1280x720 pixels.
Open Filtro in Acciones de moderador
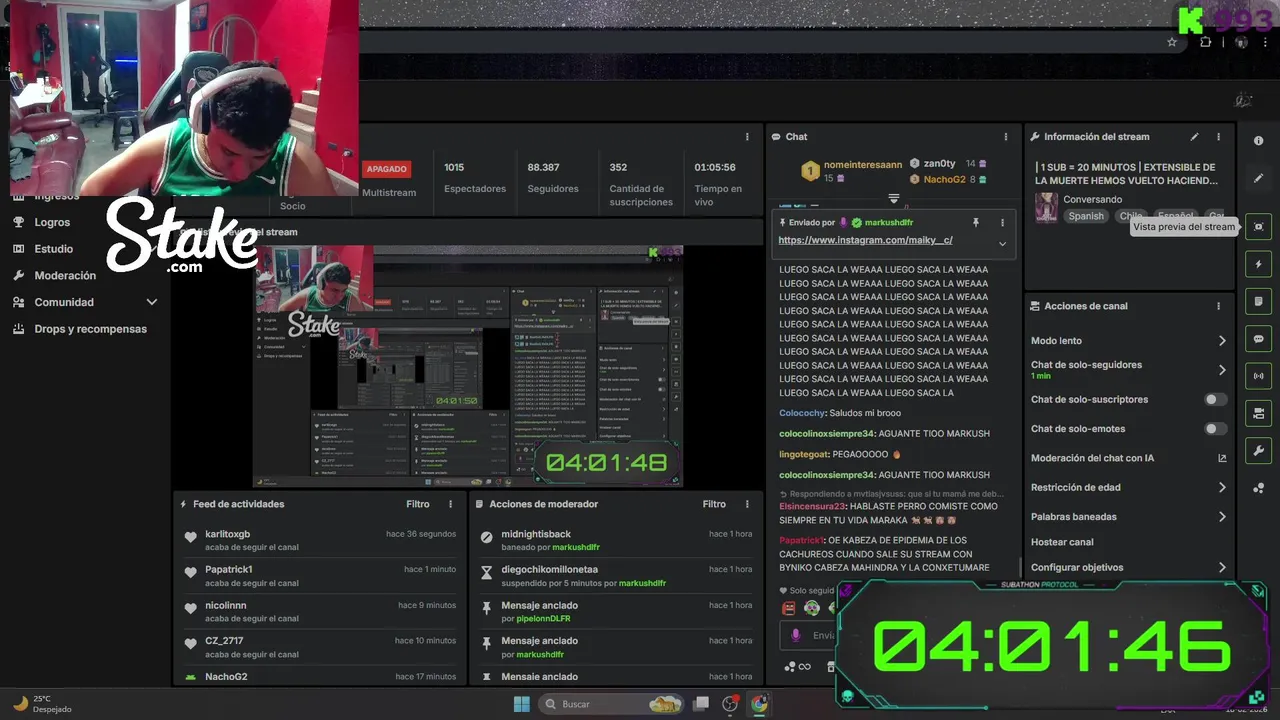click(714, 504)
